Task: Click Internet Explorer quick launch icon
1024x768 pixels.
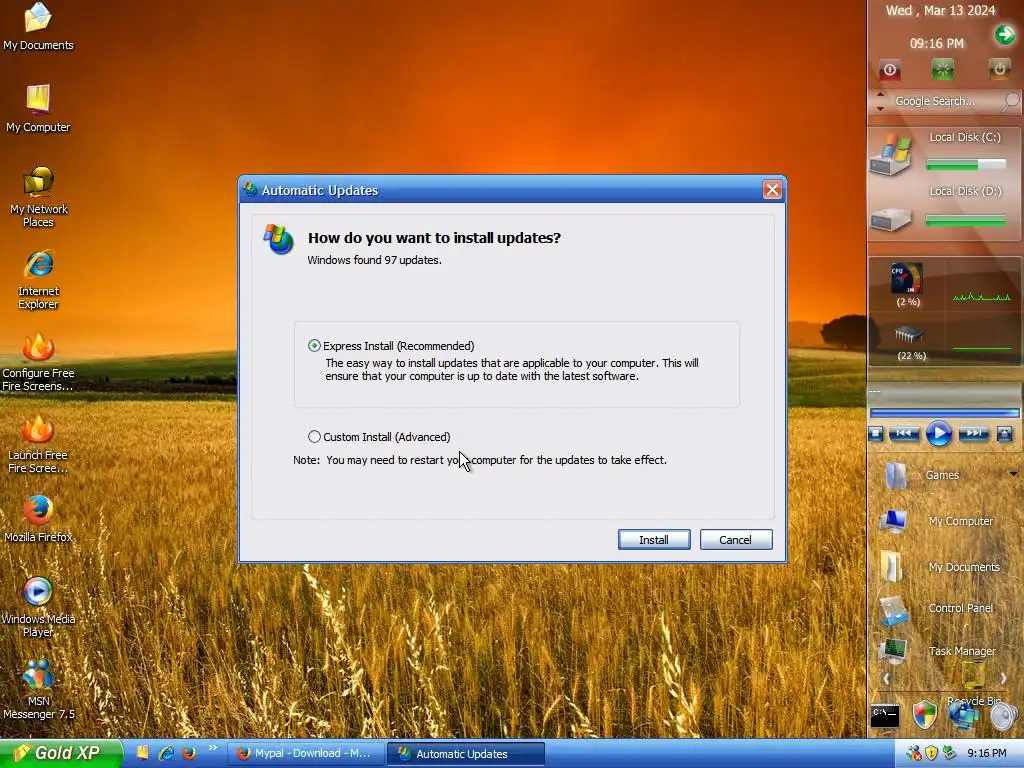Action: point(166,753)
